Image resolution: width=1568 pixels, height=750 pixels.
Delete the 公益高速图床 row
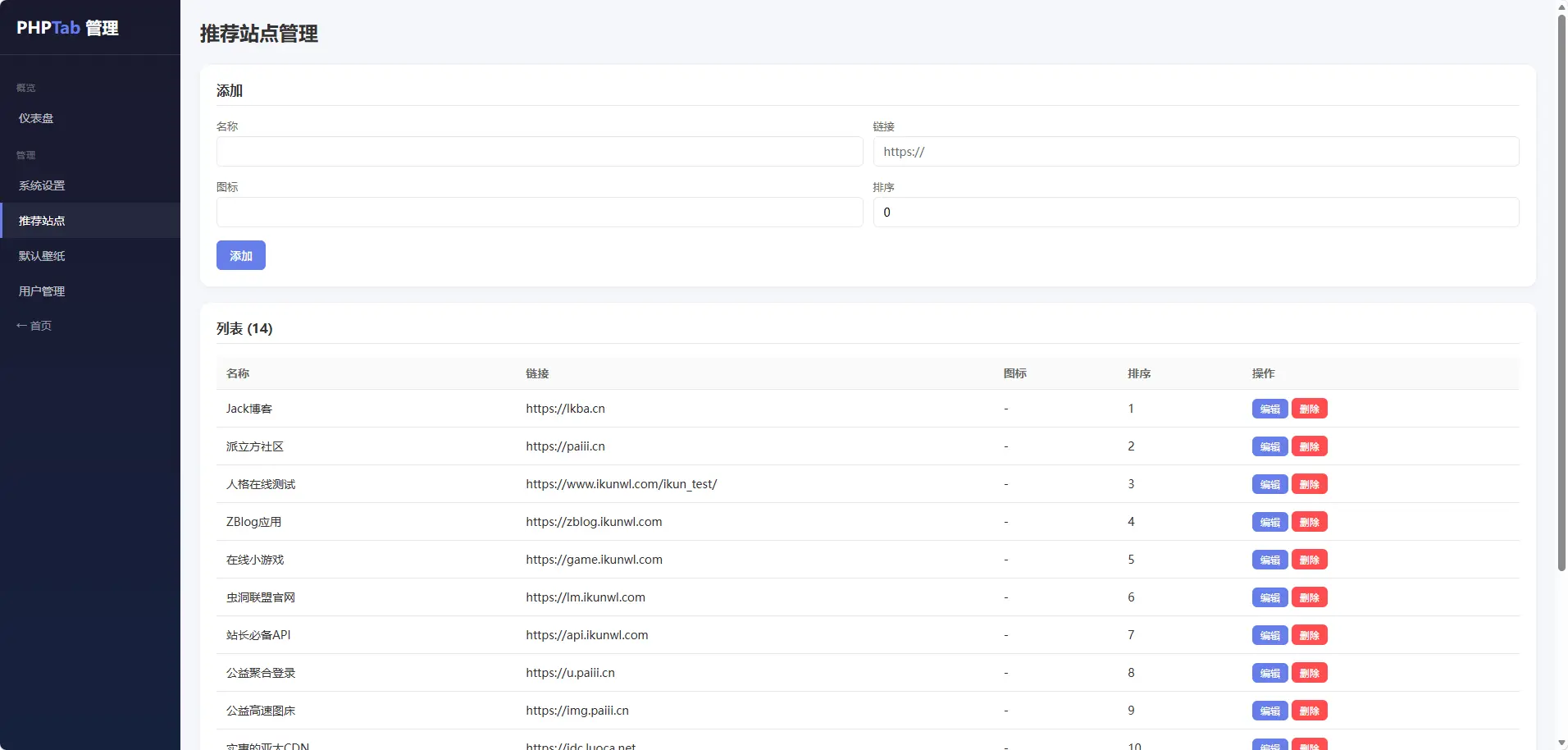coord(1309,711)
